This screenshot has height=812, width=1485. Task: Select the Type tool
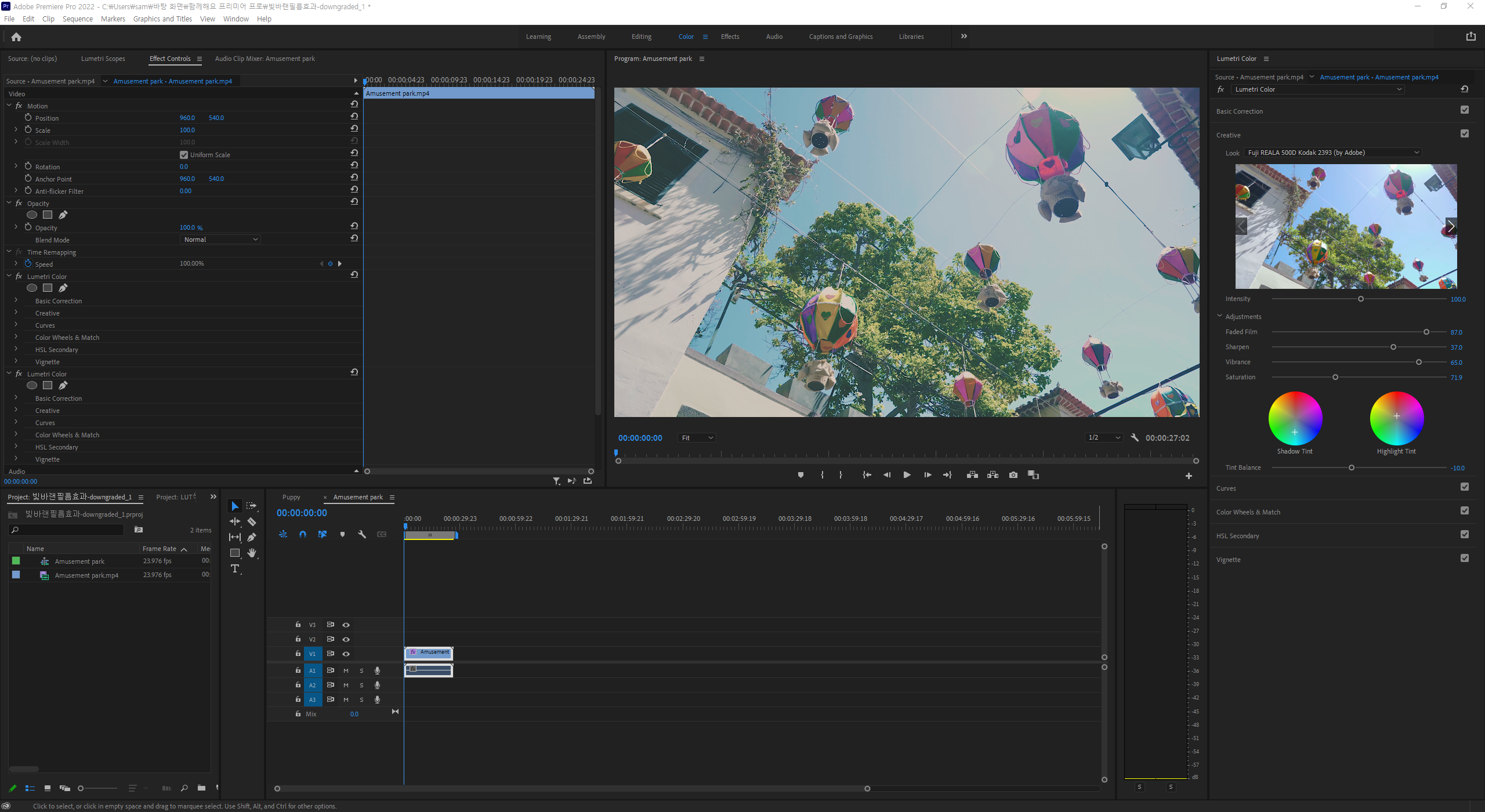235,568
